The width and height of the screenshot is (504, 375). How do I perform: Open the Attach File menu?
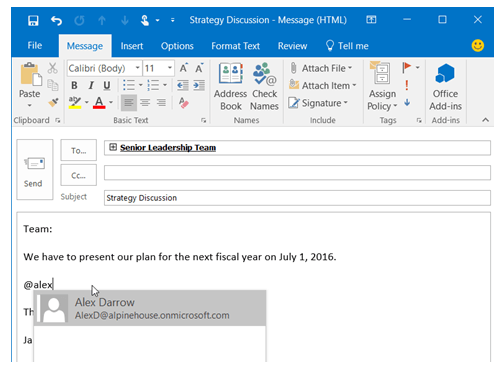[x=321, y=68]
